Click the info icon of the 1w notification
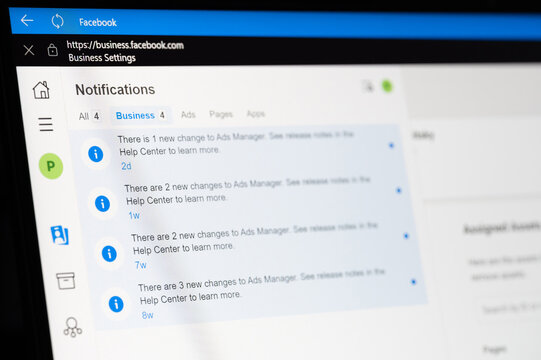Viewport: 541px width, 360px height. click(x=102, y=203)
